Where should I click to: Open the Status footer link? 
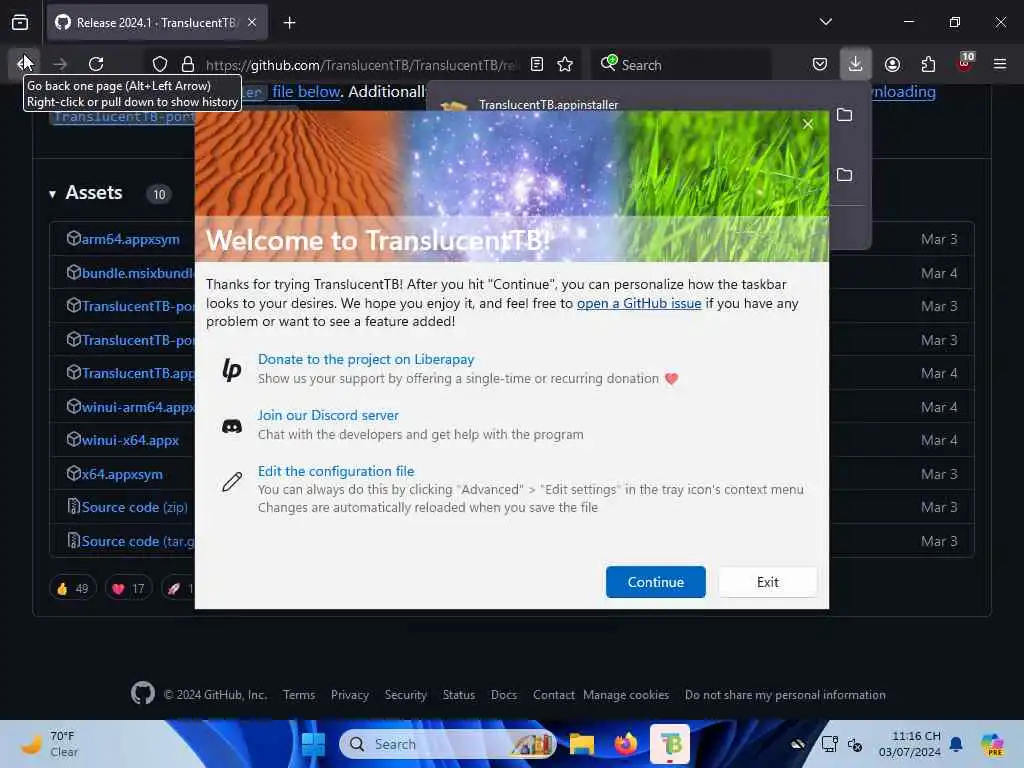click(458, 695)
